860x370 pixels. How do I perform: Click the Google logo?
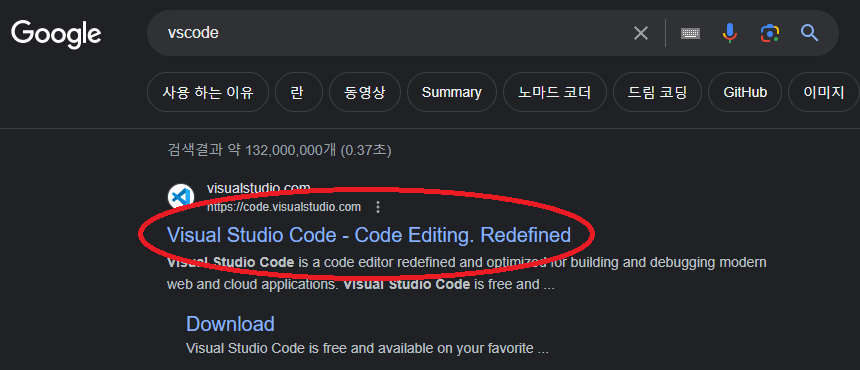click(x=56, y=34)
